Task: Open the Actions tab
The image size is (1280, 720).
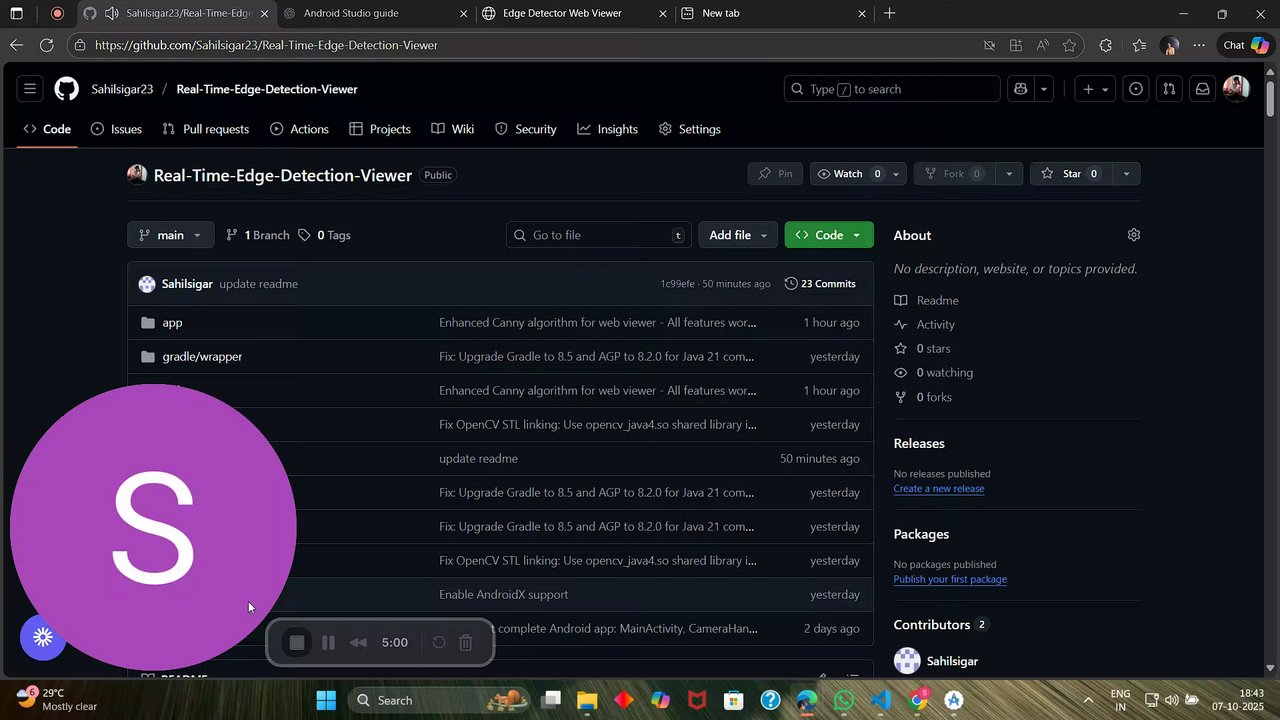Action: click(x=299, y=129)
